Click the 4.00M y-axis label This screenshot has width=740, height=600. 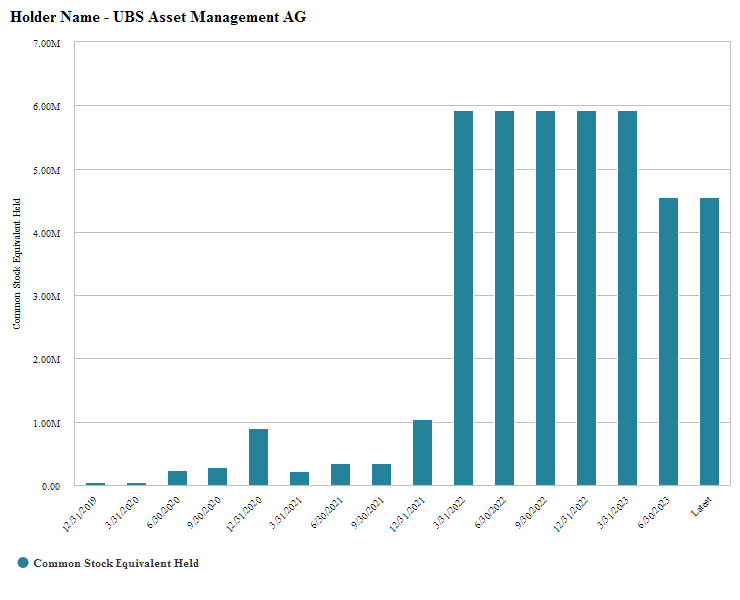click(46, 234)
